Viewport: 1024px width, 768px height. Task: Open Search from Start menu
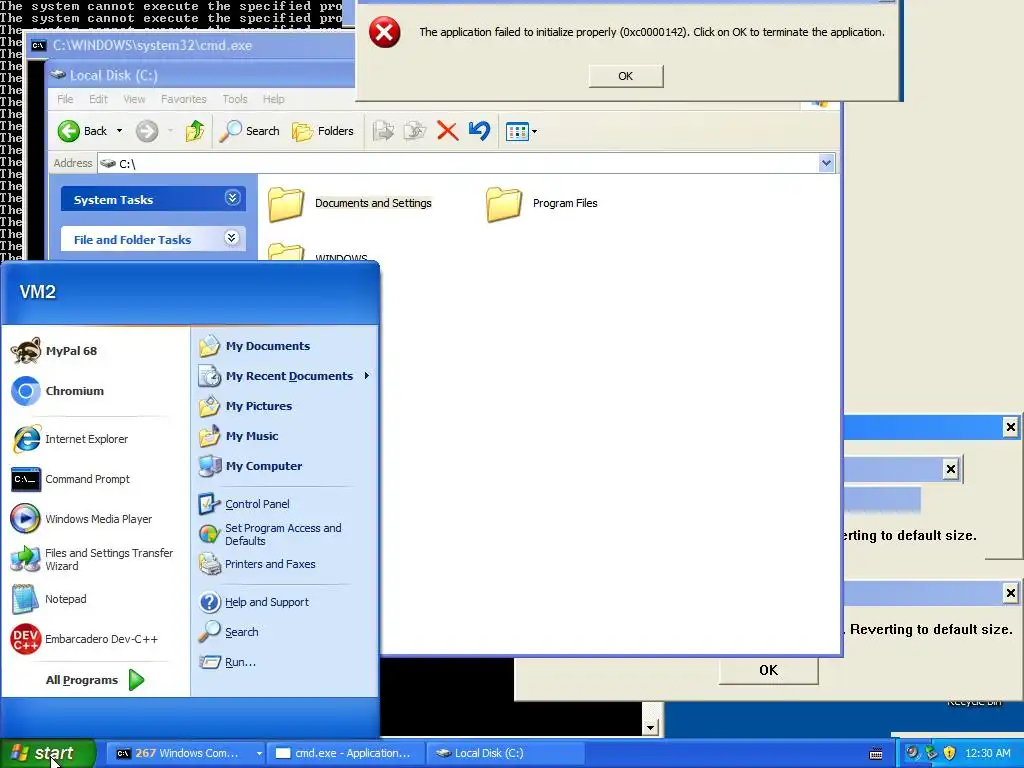coord(229,632)
